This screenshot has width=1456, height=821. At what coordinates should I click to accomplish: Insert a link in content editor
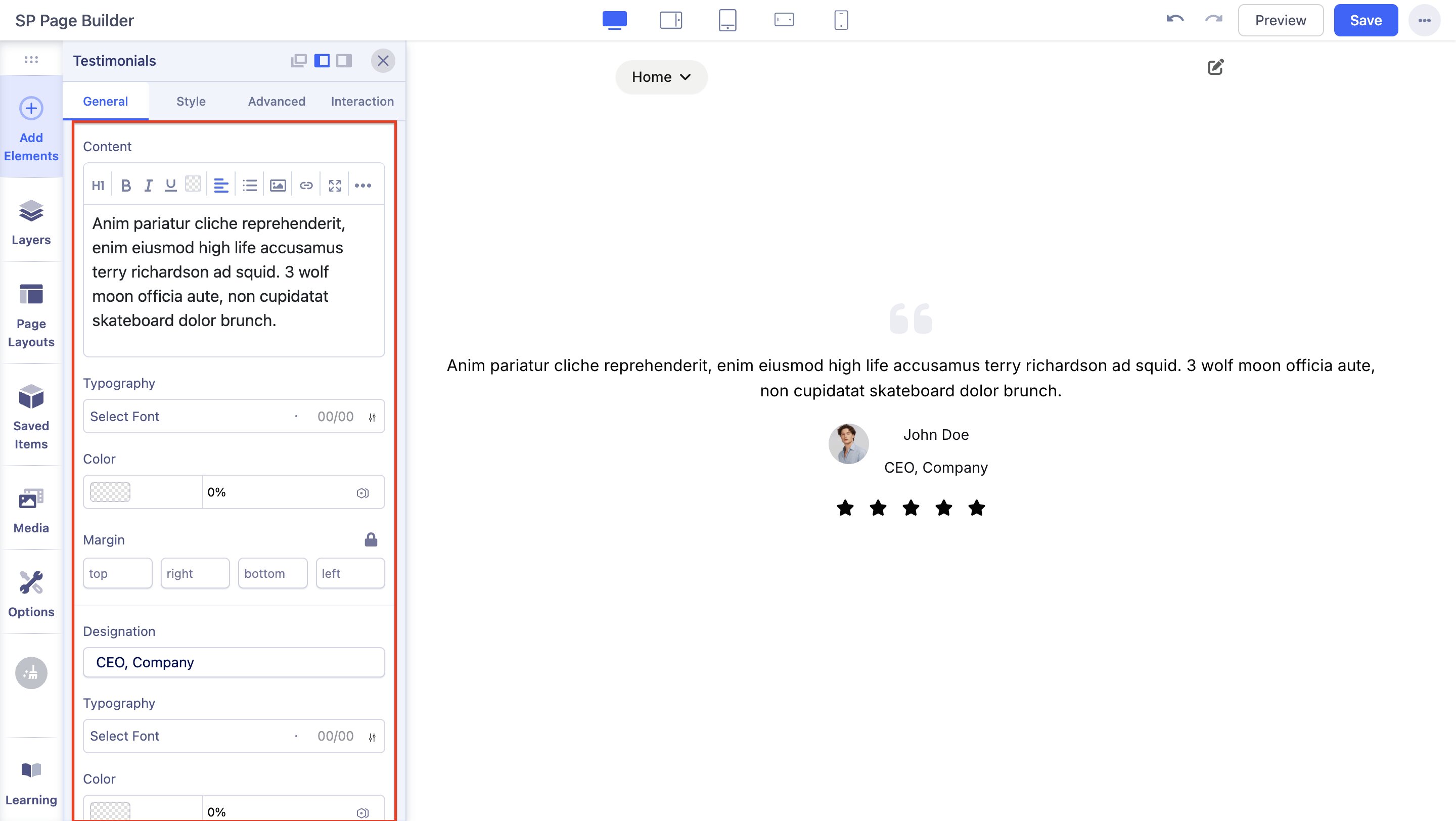click(x=306, y=186)
